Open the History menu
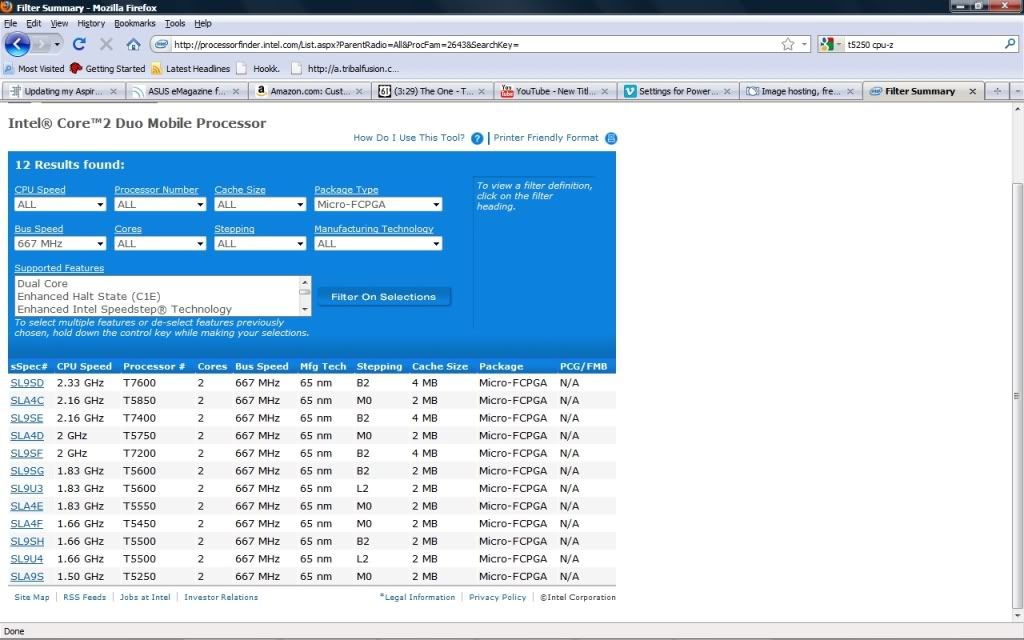1024x640 pixels. pos(91,24)
